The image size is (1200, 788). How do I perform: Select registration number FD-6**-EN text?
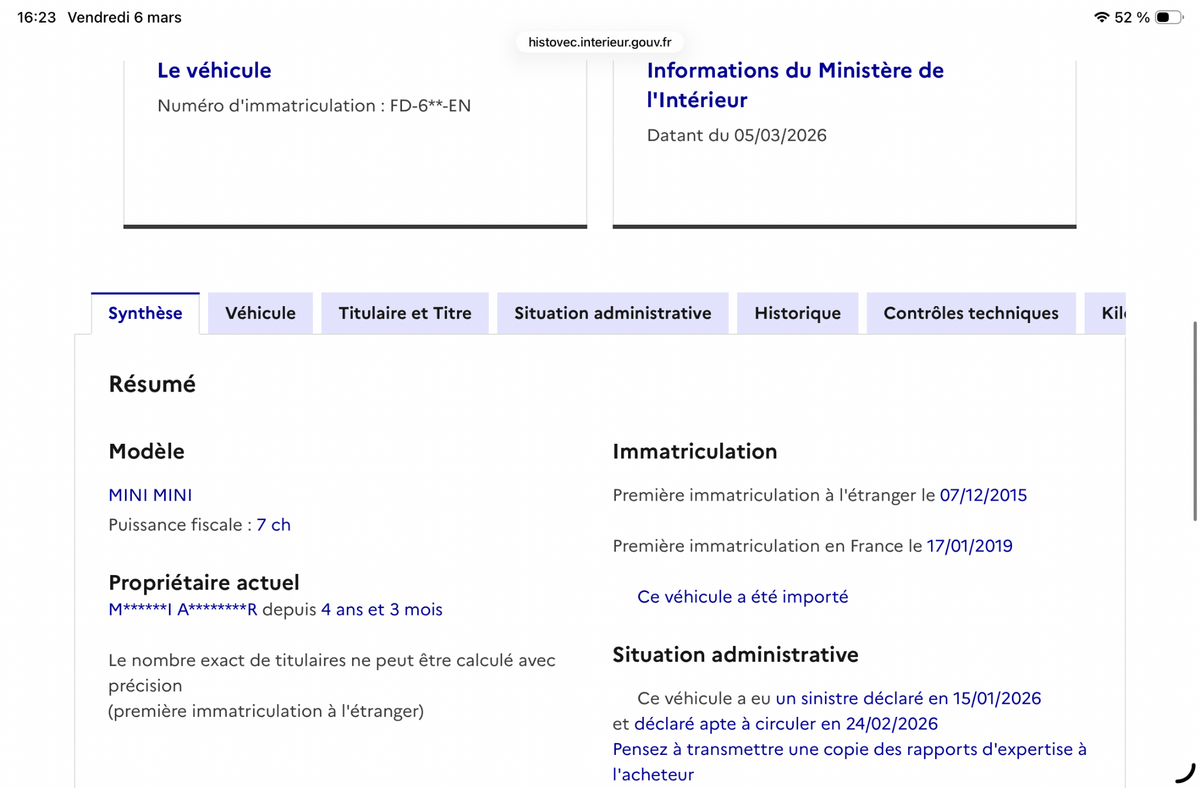(x=428, y=105)
